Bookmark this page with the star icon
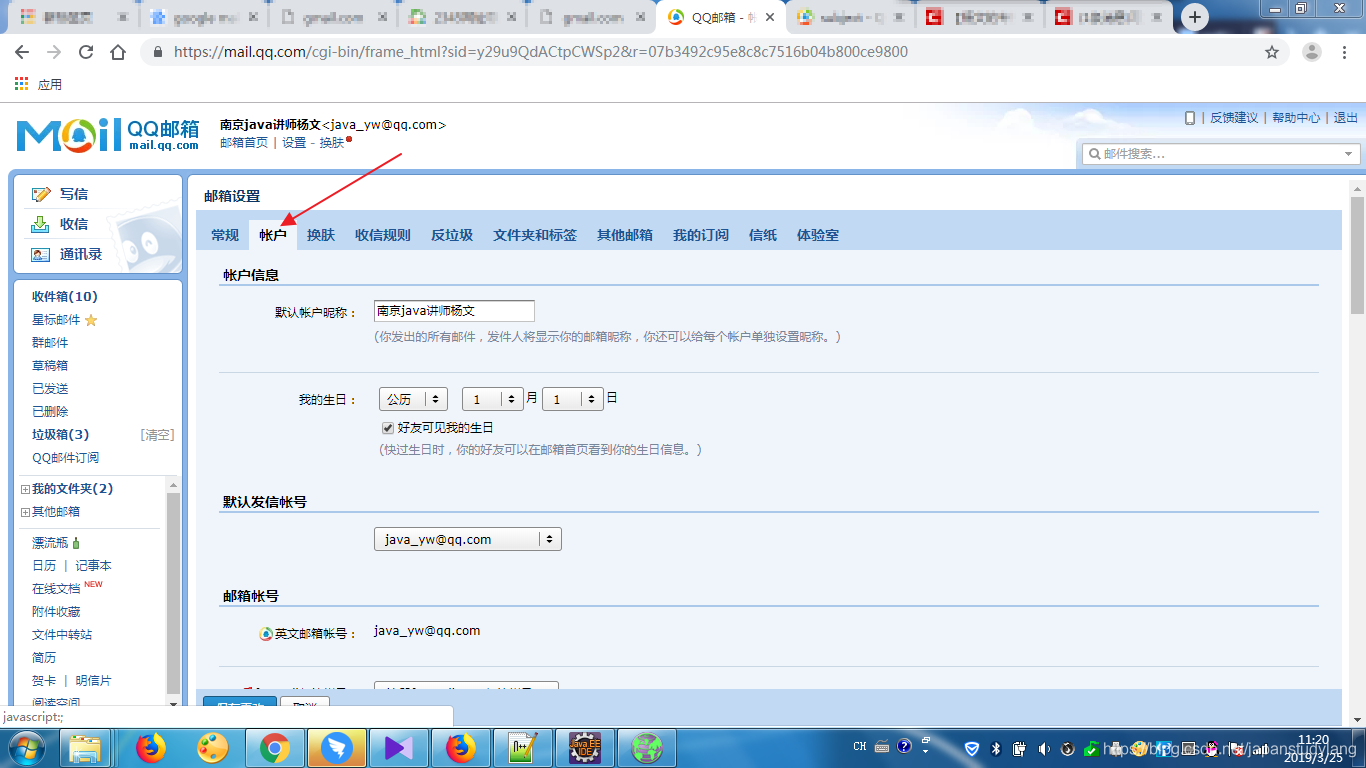Viewport: 1366px width, 768px height. pyautogui.click(x=1272, y=52)
